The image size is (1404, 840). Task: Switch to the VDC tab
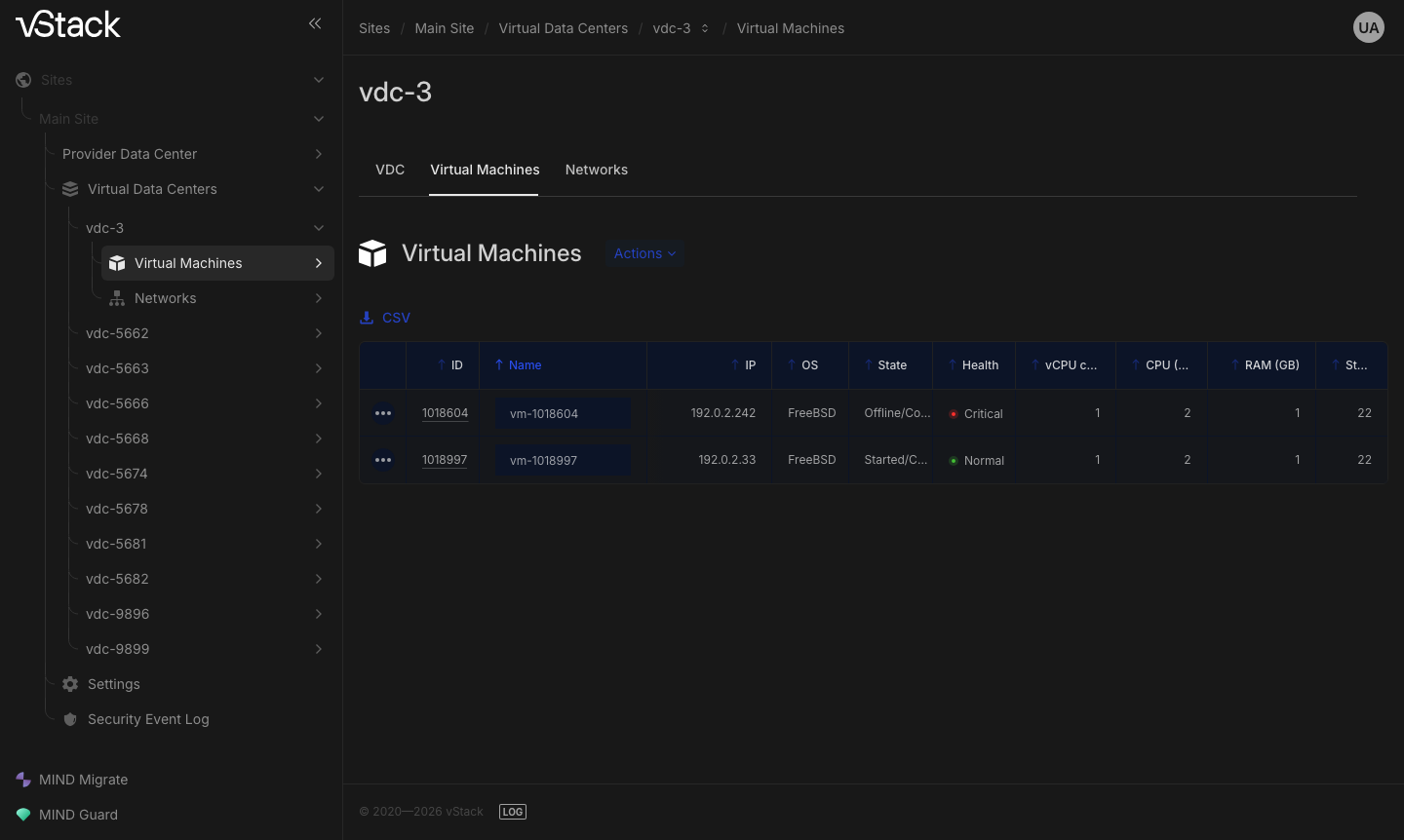click(390, 170)
